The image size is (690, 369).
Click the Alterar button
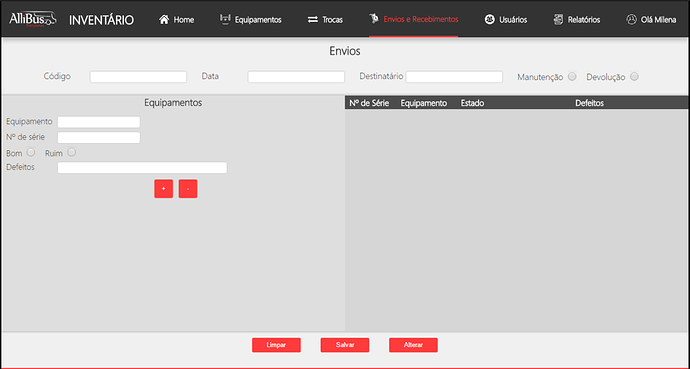point(413,345)
